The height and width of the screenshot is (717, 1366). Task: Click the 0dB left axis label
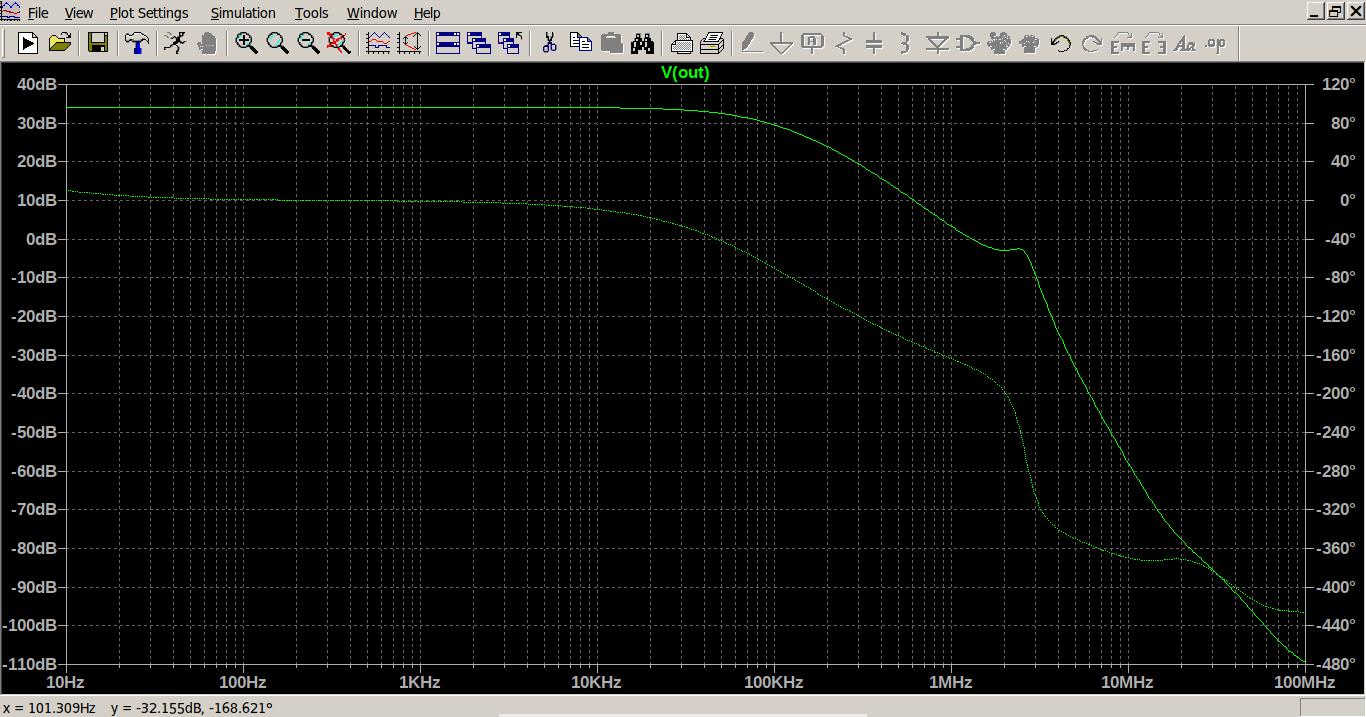tap(41, 240)
